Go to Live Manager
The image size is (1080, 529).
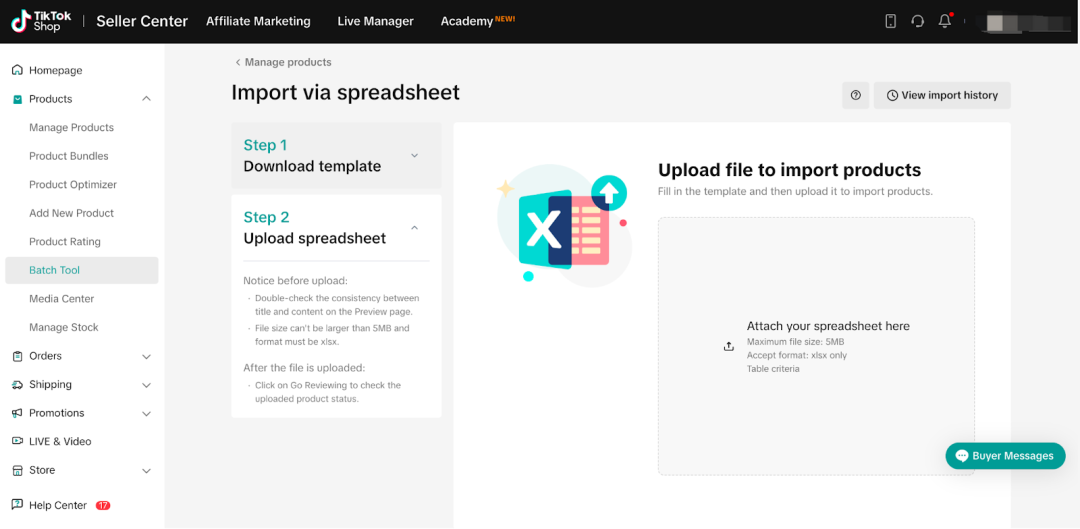(x=375, y=21)
